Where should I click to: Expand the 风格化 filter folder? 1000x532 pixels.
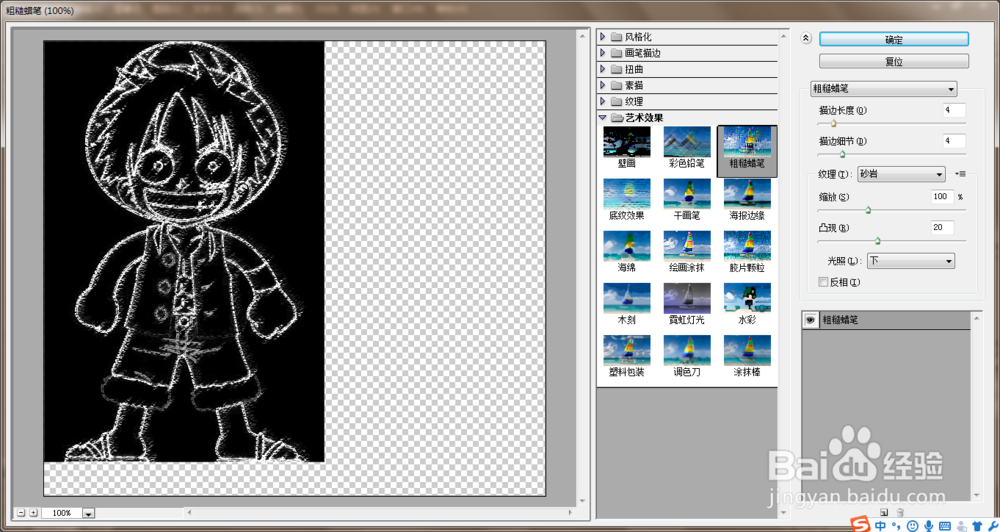pos(603,37)
